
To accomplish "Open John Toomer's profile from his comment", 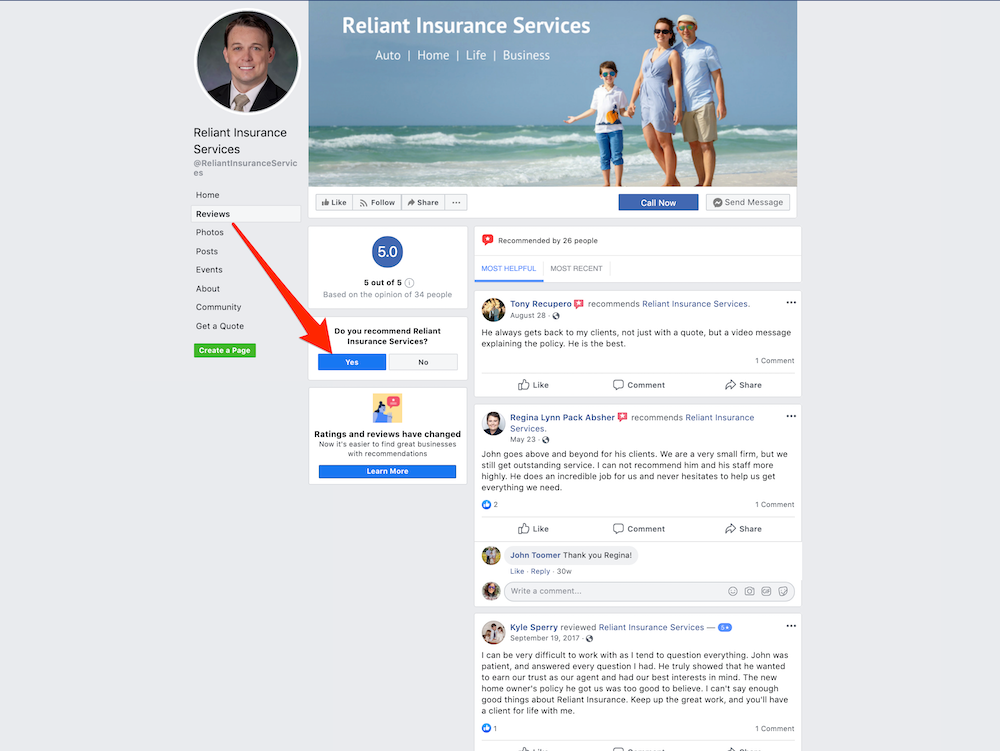I will pyautogui.click(x=535, y=555).
